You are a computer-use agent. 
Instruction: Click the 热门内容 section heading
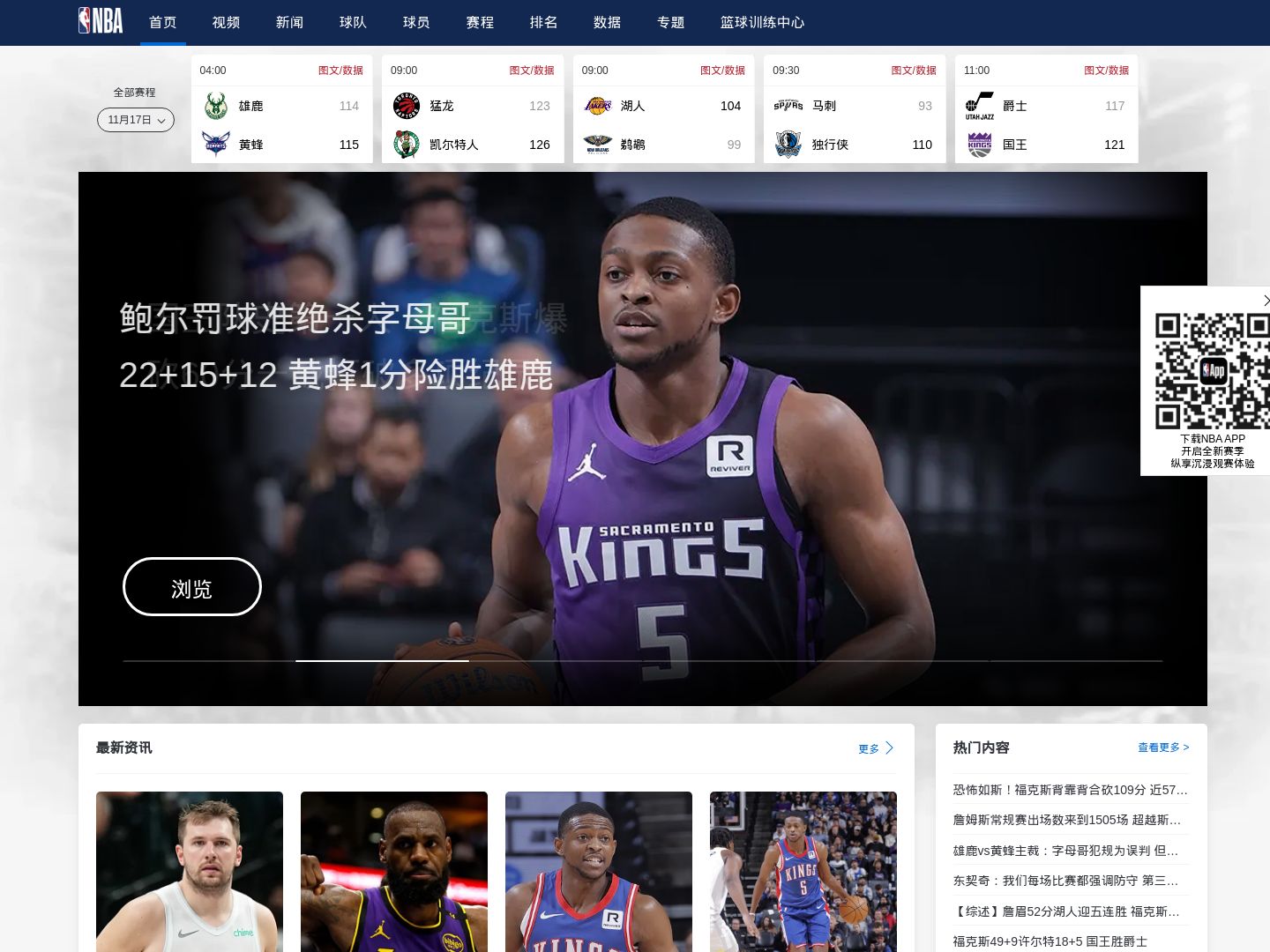coord(981,747)
